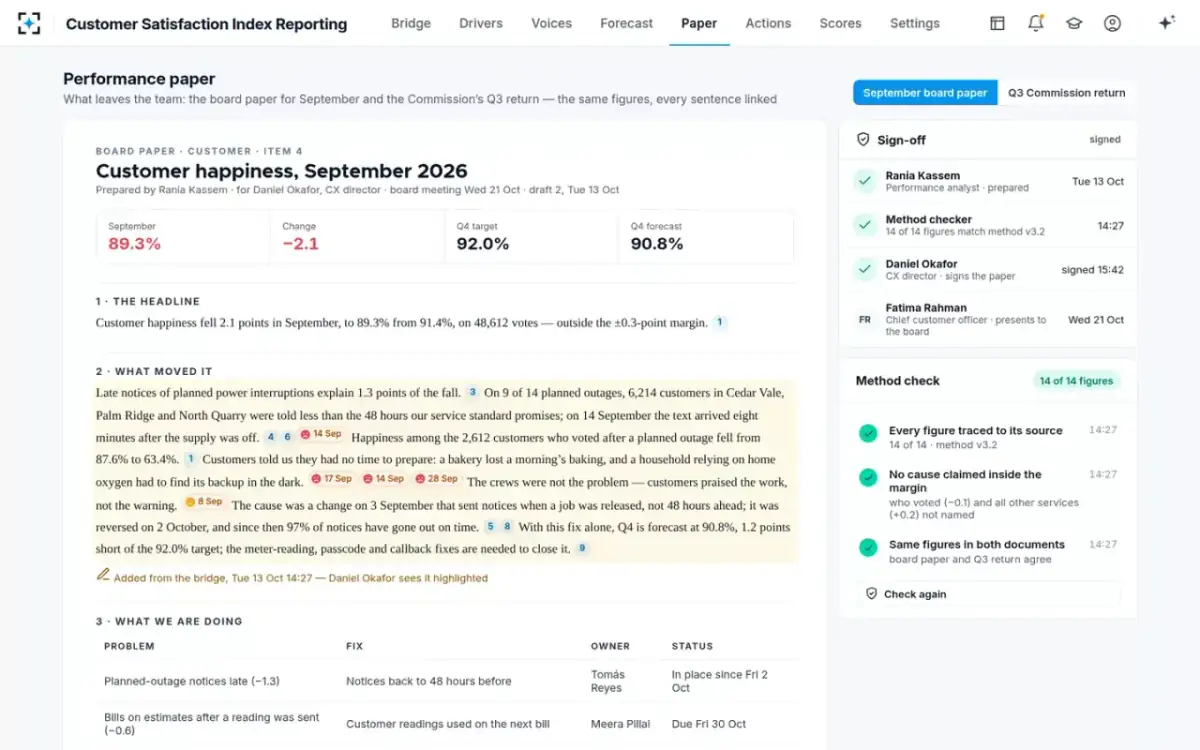This screenshot has width=1200, height=750.
Task: Switch to the Drivers tab
Action: tap(481, 23)
